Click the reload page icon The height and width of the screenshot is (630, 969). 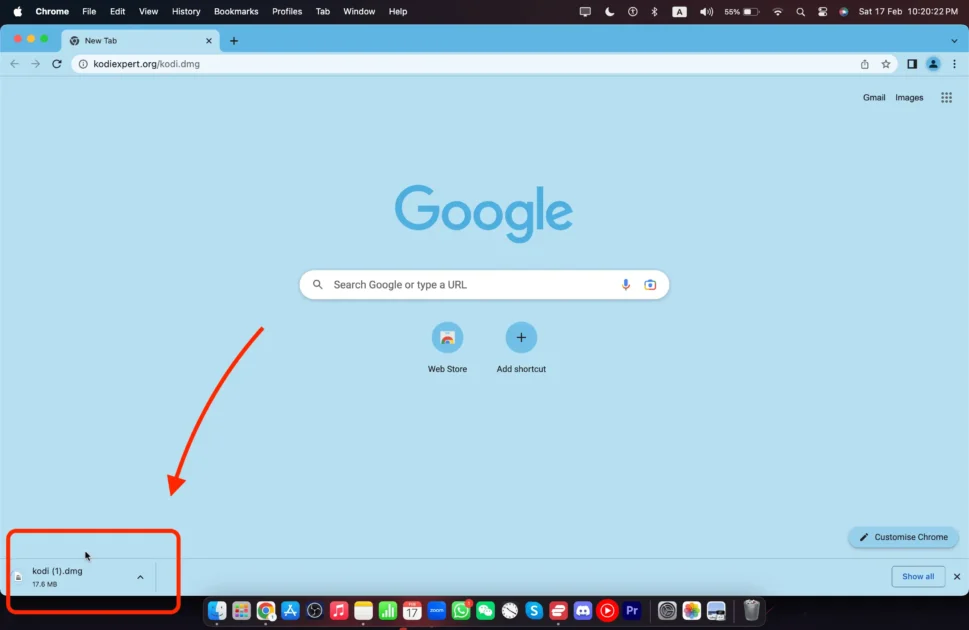click(x=57, y=64)
